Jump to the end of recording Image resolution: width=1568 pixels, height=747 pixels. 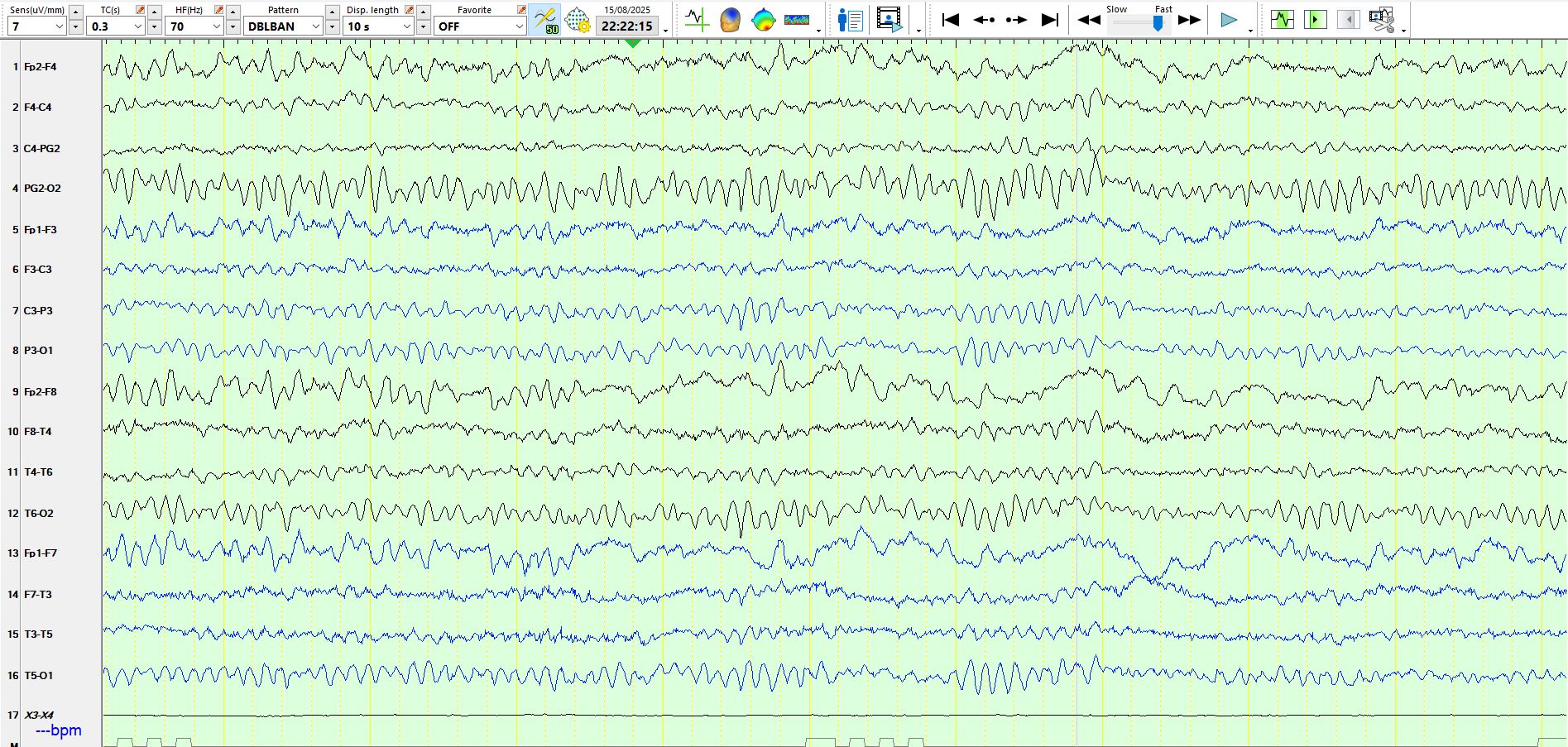click(1049, 19)
